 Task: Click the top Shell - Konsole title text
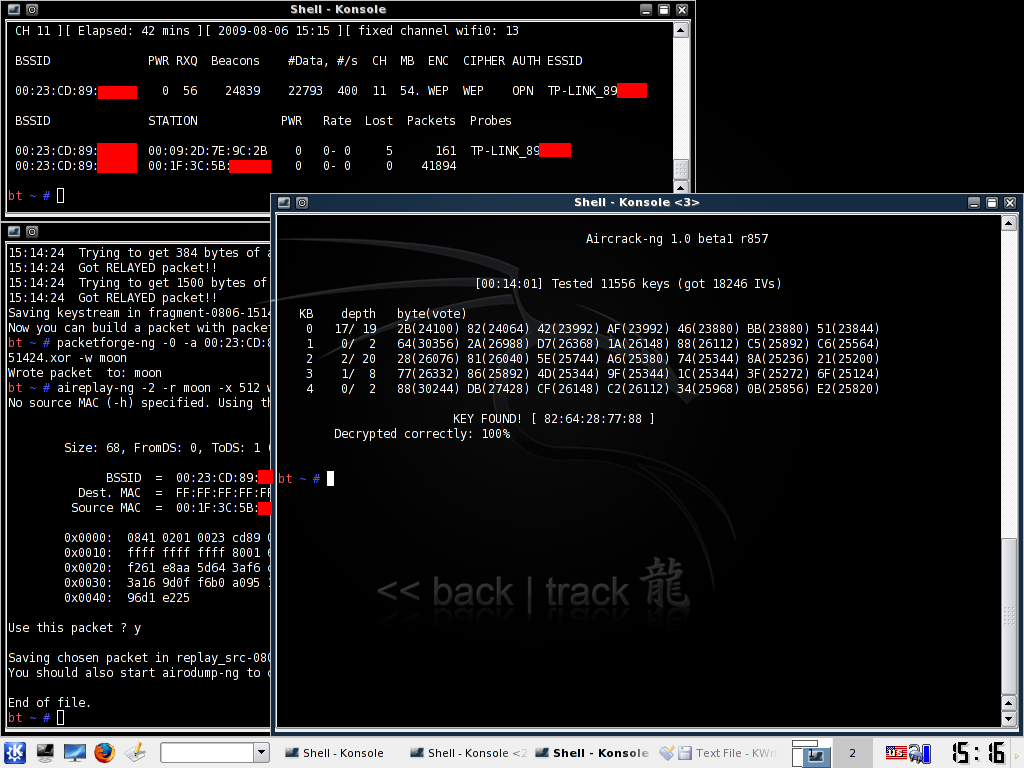point(338,9)
